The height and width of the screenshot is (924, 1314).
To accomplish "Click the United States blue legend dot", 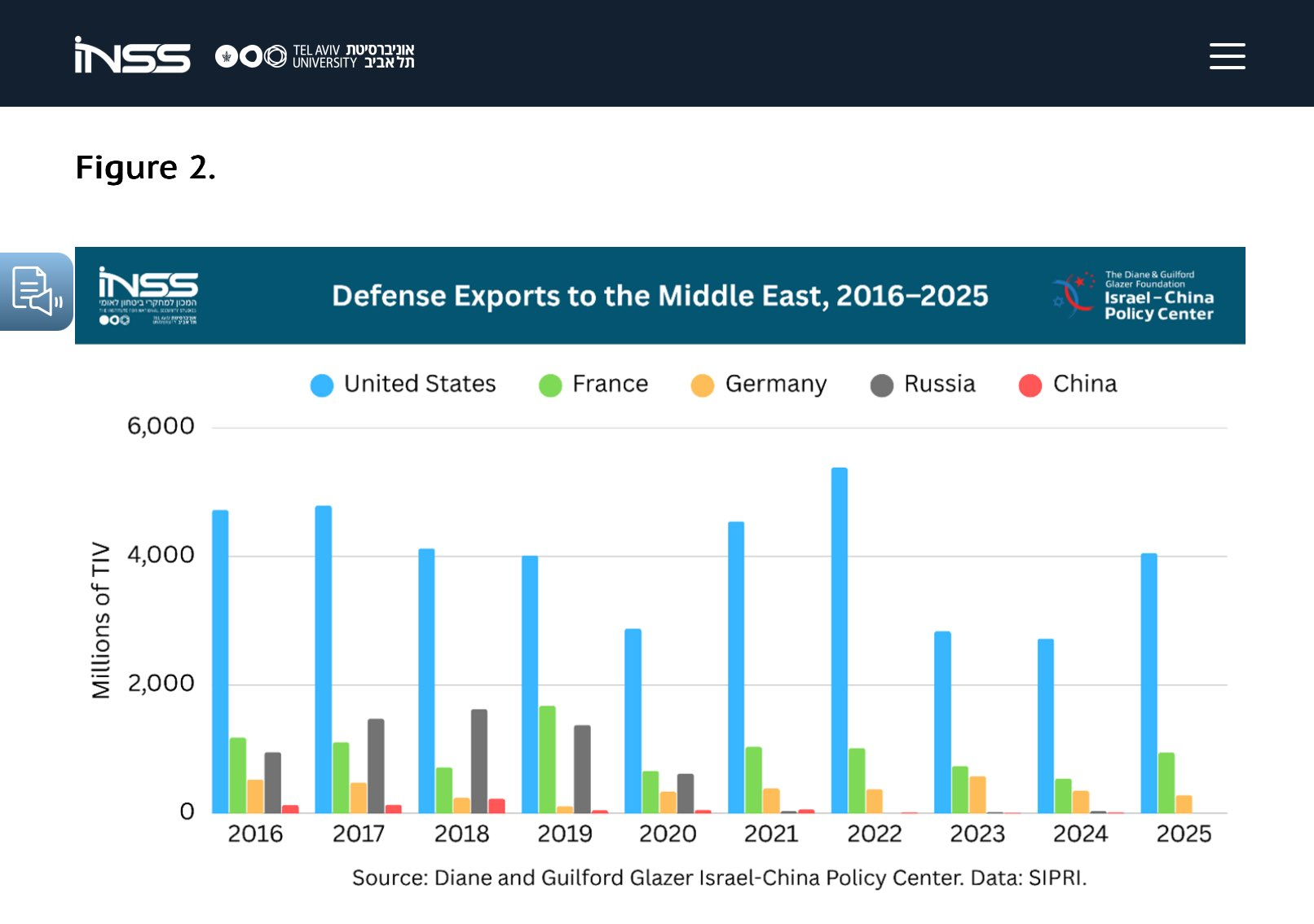I will click(322, 385).
